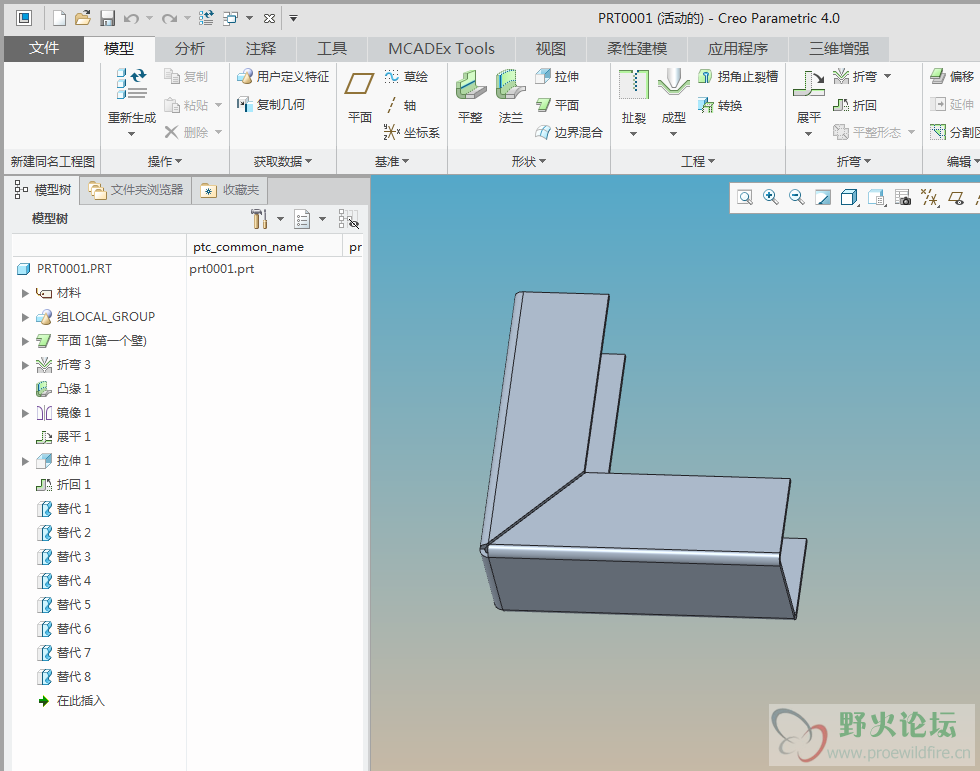Expand the 材料 tree node
This screenshot has width=980, height=771.
coord(25,292)
